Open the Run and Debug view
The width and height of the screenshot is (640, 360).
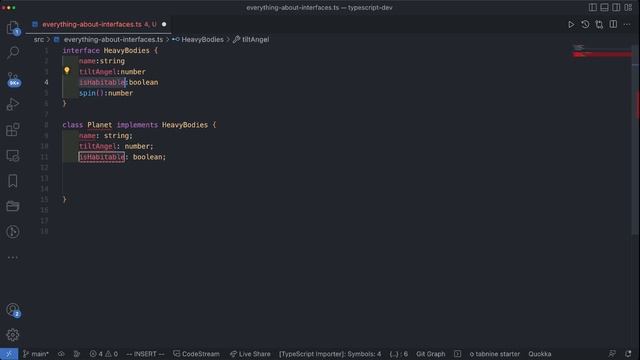pos(13,104)
